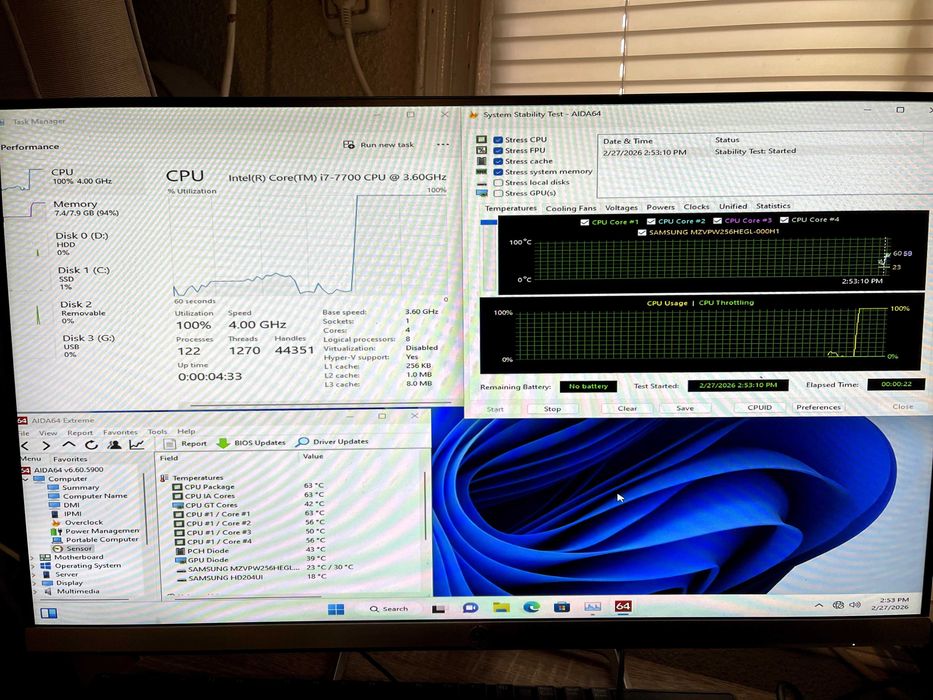Switch to the Statistics tab

(x=773, y=205)
